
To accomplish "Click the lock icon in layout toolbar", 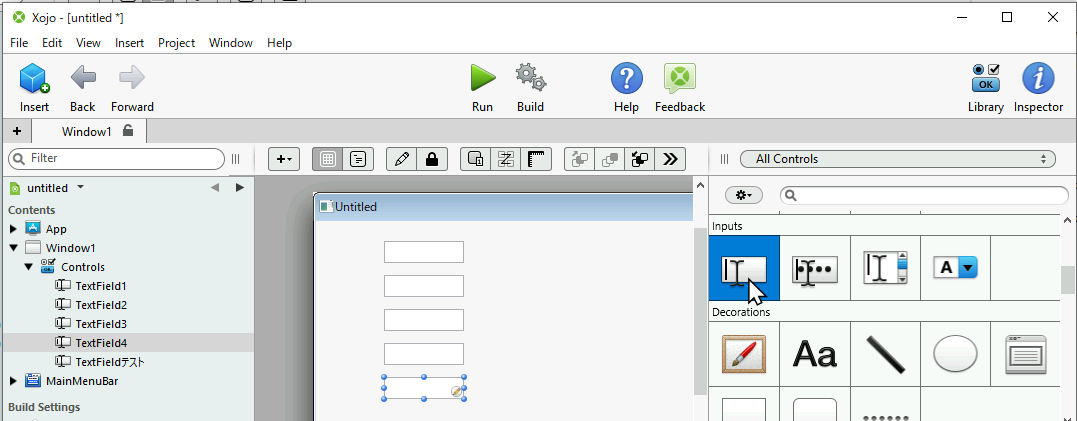I will point(432,159).
